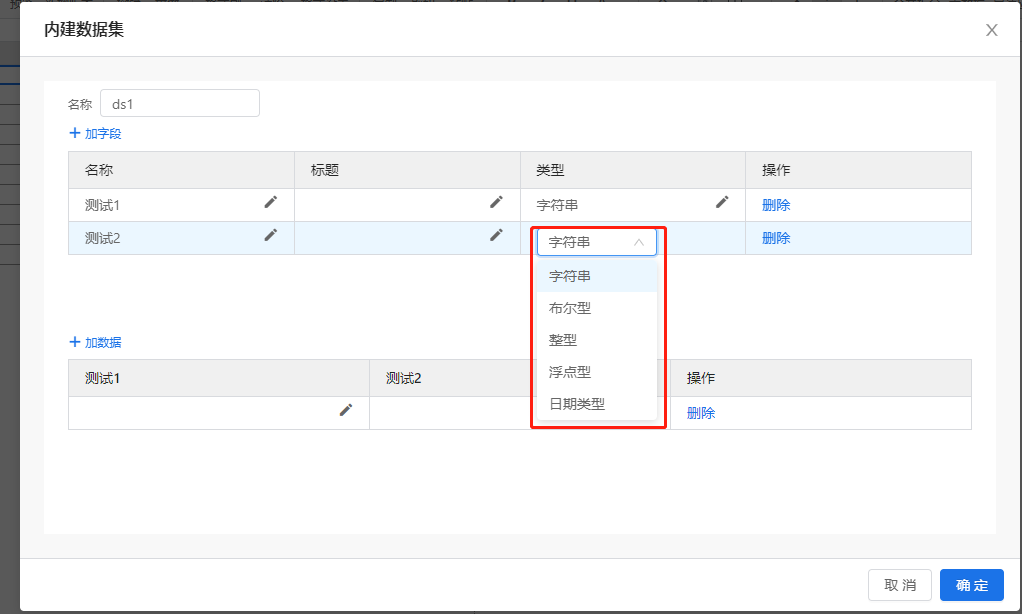The width and height of the screenshot is (1022, 614).
Task: Click the 内建数据集 dialog title
Action: click(84, 29)
